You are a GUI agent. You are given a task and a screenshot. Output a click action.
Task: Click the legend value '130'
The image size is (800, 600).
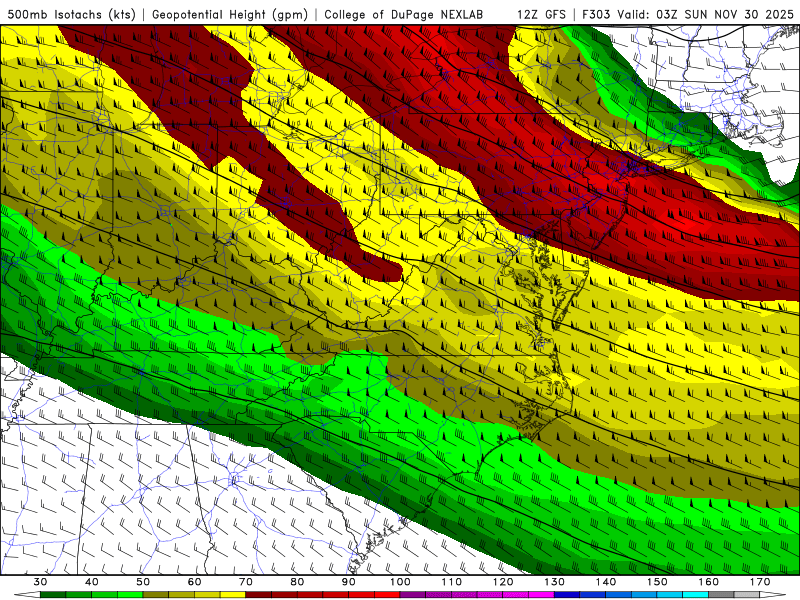point(555,582)
